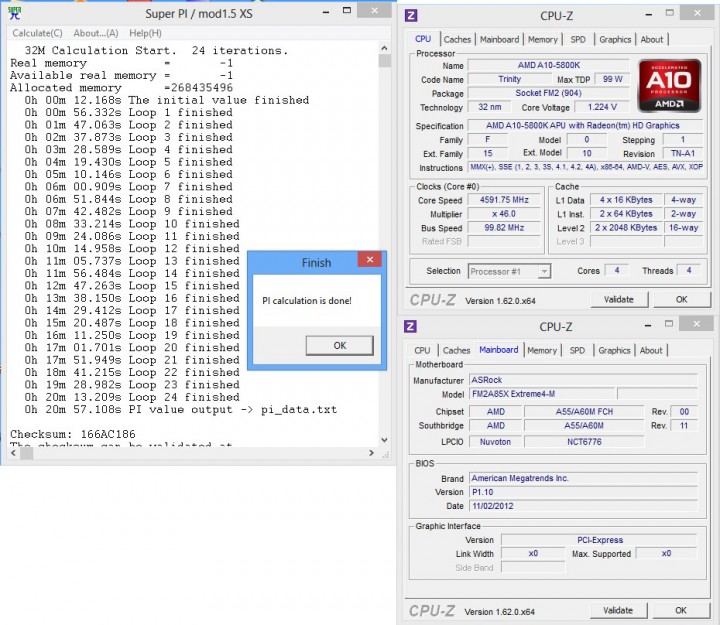Click the Graphic Interface Version PCI-Express field
Image resolution: width=720 pixels, height=625 pixels.
click(x=600, y=540)
